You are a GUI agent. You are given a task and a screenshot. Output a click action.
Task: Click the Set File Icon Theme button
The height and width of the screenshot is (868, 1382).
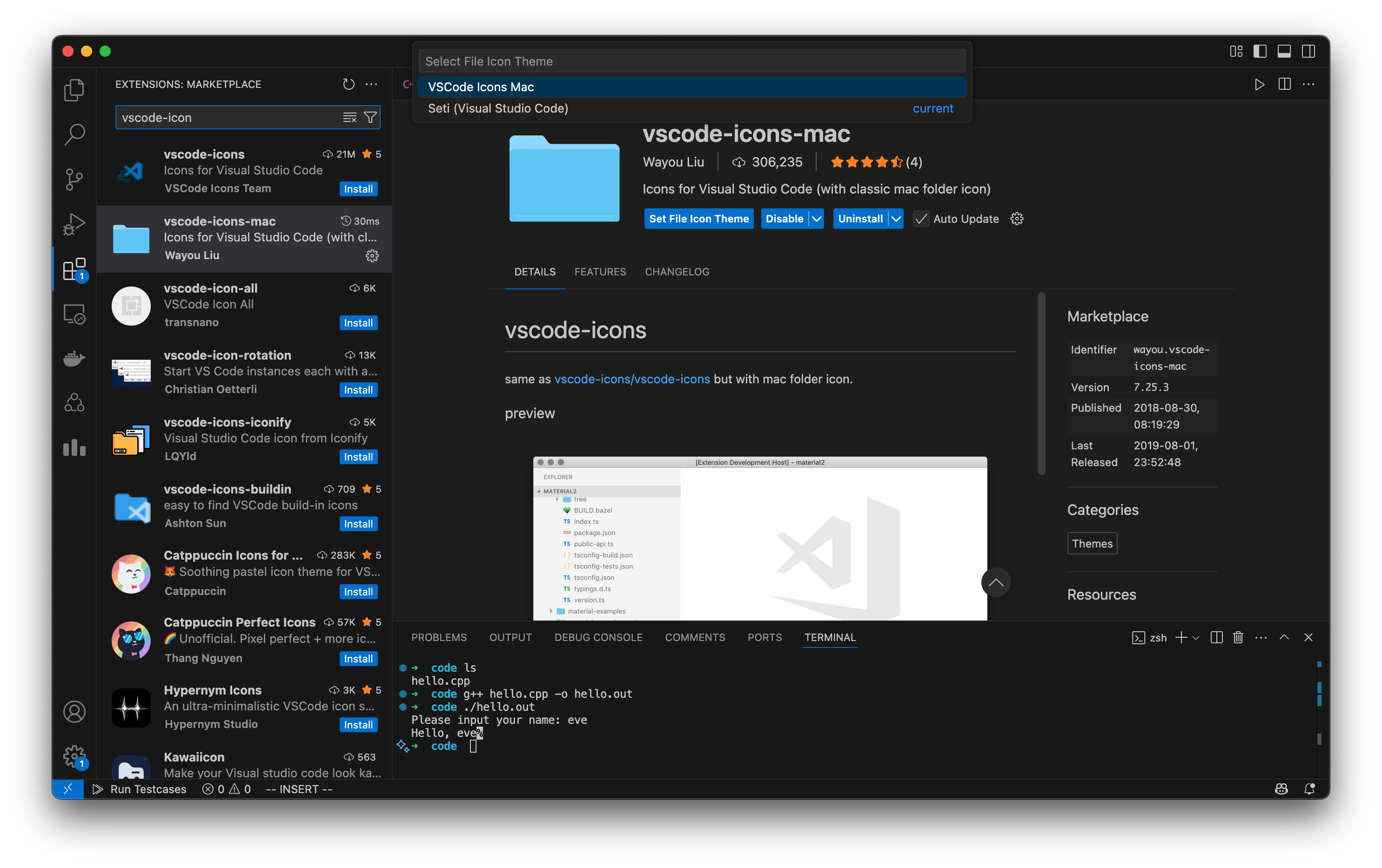click(698, 219)
